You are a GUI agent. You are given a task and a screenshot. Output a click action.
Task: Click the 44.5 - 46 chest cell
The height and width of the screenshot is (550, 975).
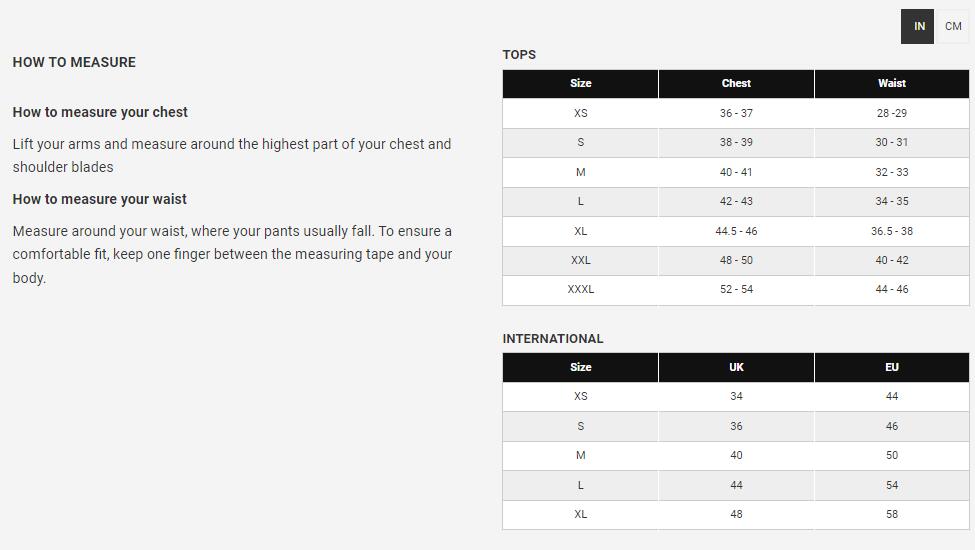(x=736, y=231)
